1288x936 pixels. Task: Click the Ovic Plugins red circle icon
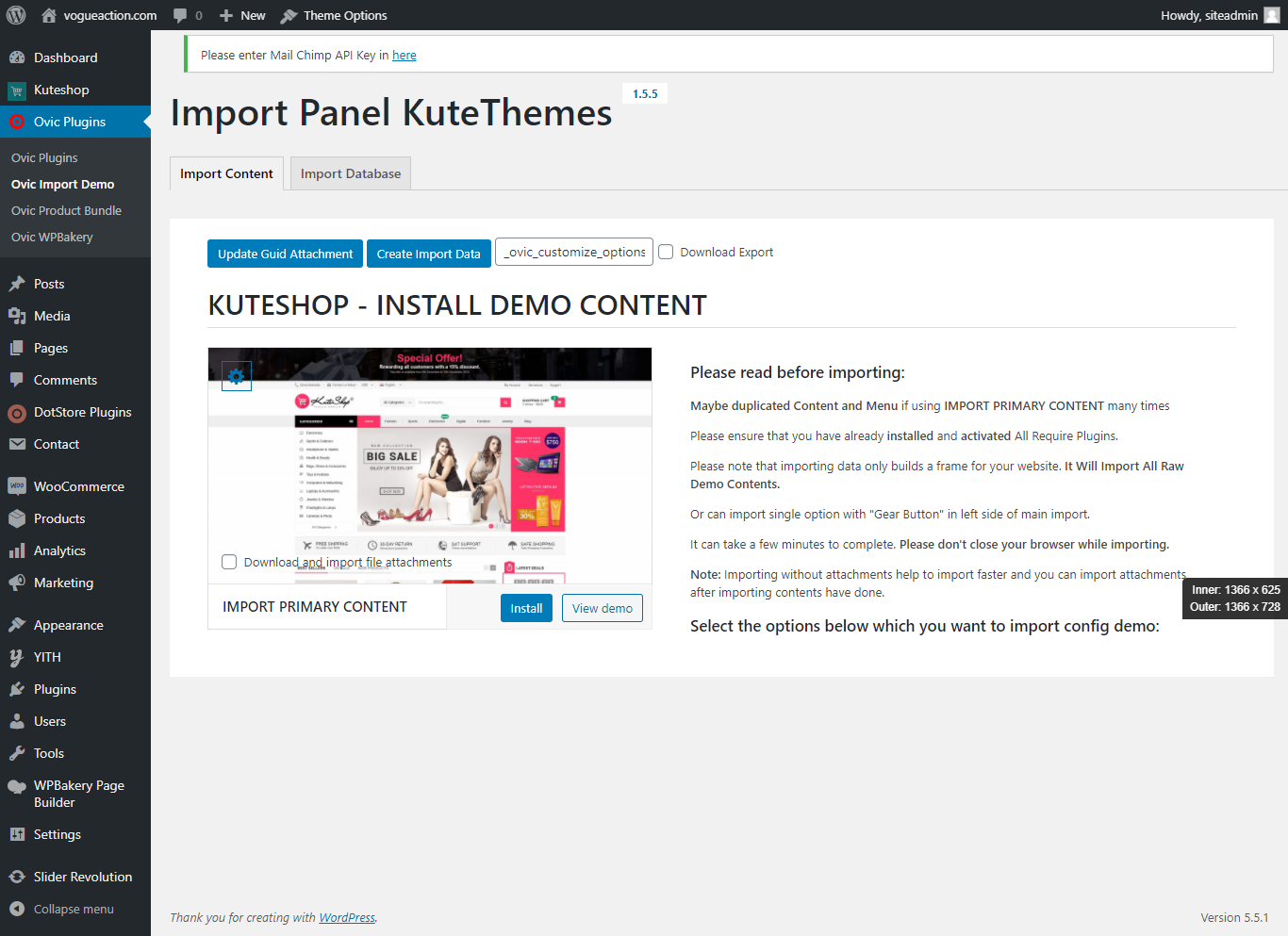(17, 122)
